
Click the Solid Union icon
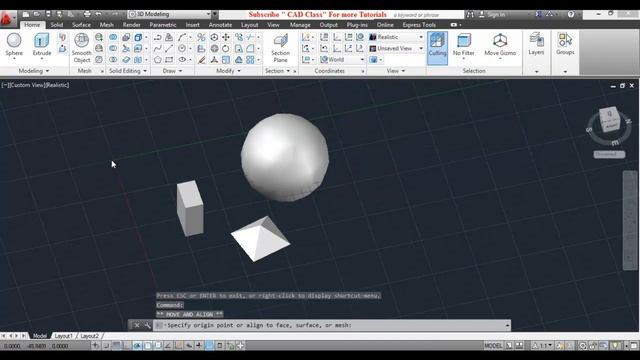[x=113, y=37]
